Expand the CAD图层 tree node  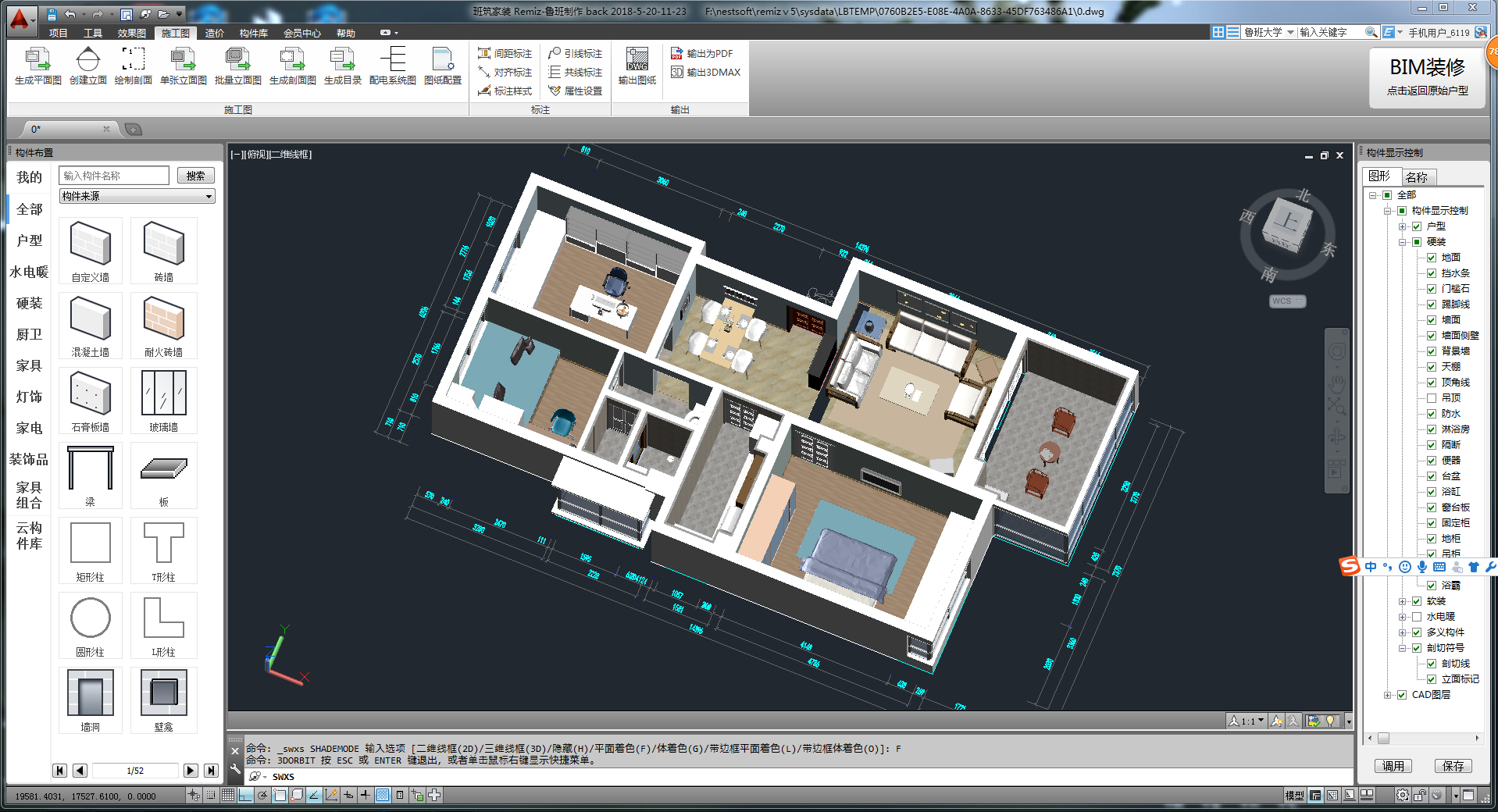click(1388, 695)
